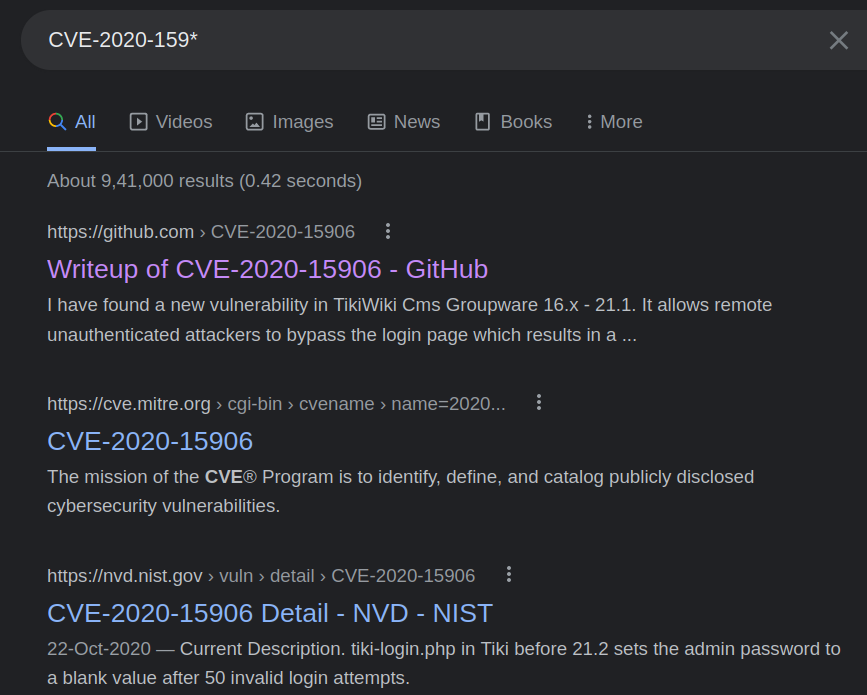Click the search input field with CVE-2020-159*
This screenshot has width=867, height=695.
tap(400, 40)
